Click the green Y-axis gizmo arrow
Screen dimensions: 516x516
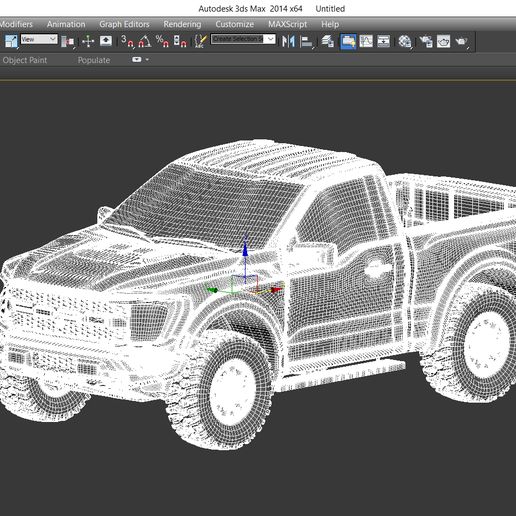point(213,290)
